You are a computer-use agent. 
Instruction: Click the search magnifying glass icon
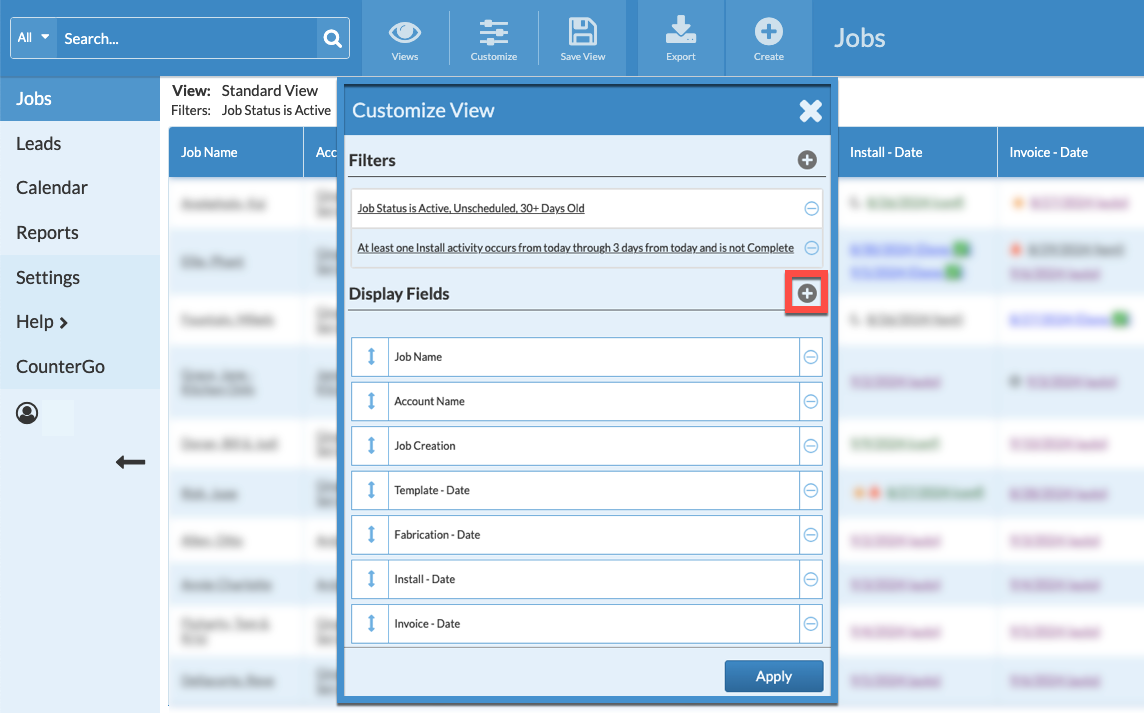coord(332,39)
